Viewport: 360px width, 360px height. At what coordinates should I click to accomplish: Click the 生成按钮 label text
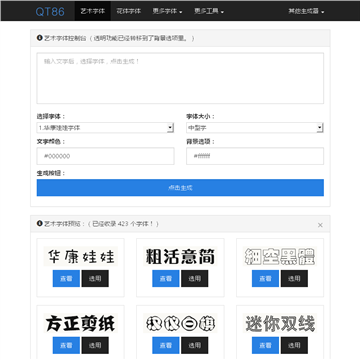51,173
